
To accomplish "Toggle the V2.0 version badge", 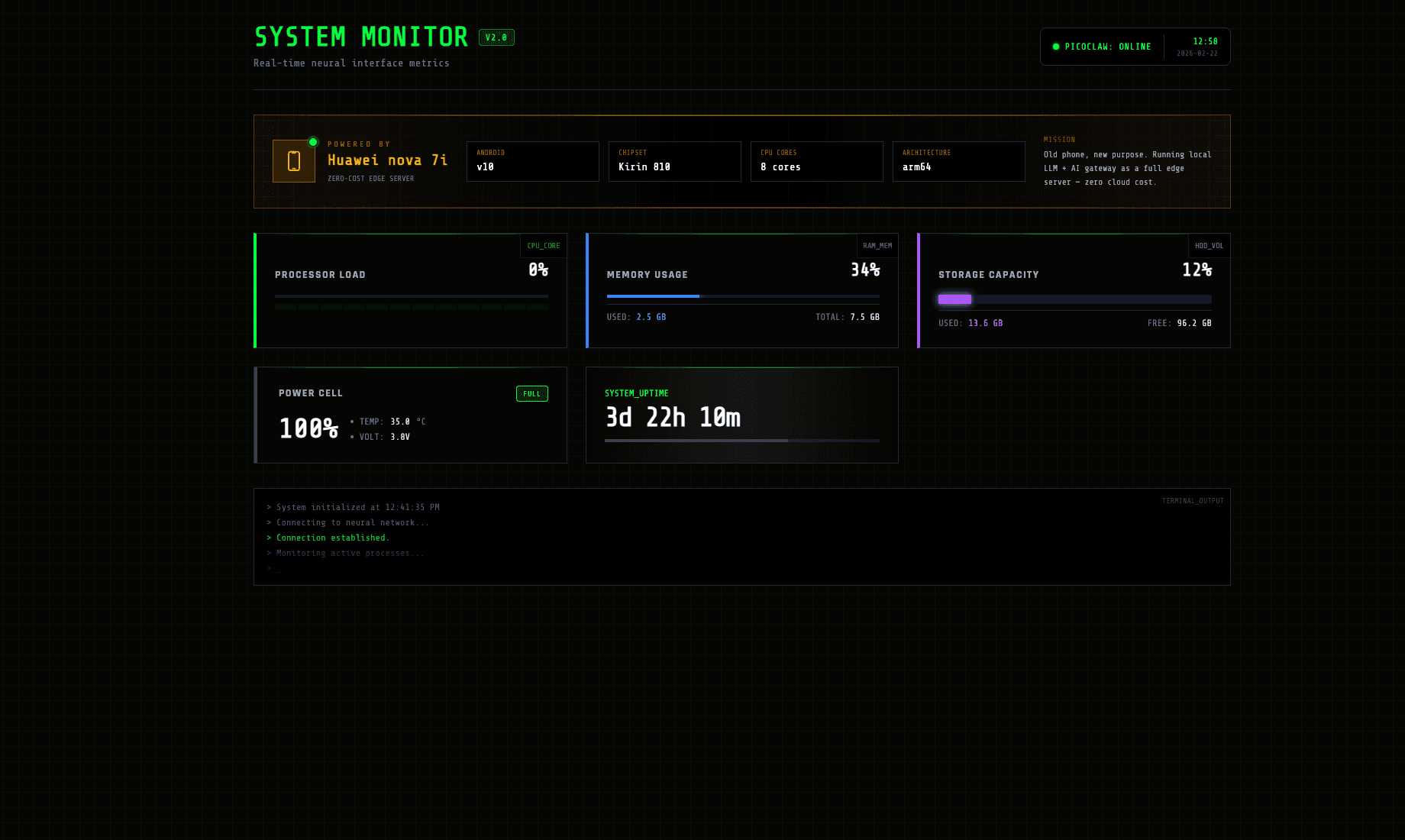I will tap(496, 37).
